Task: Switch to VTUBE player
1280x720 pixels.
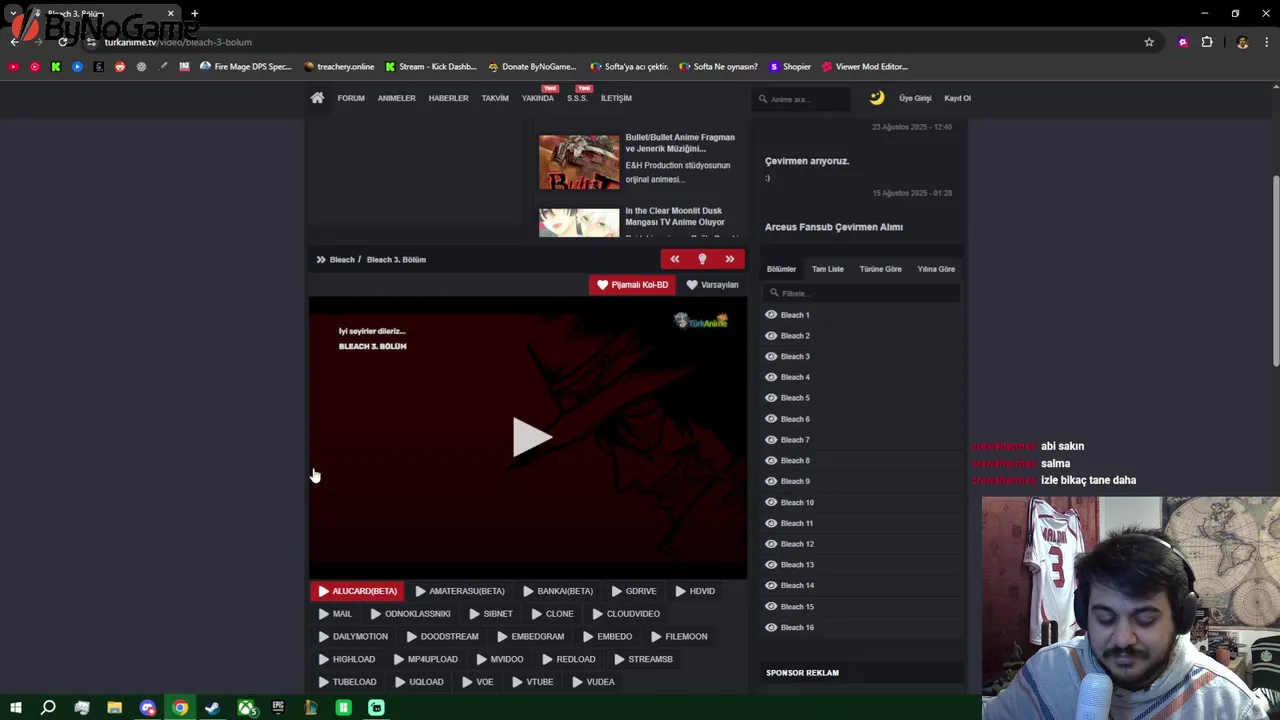Action: point(532,682)
